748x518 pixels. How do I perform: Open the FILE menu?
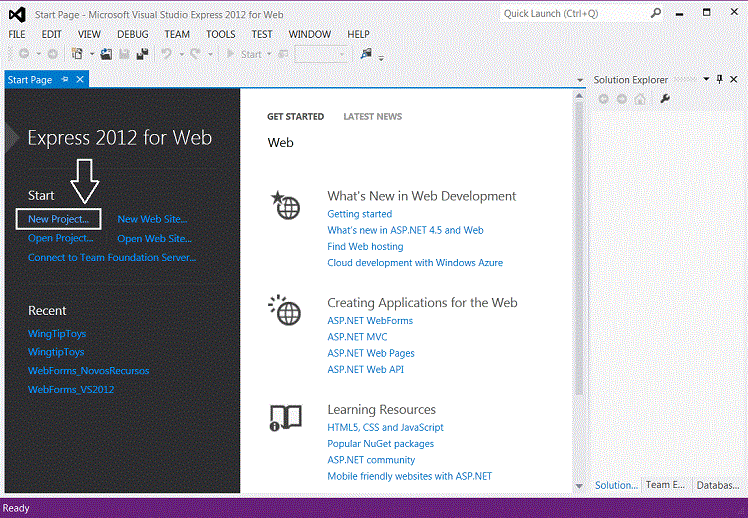point(17,34)
